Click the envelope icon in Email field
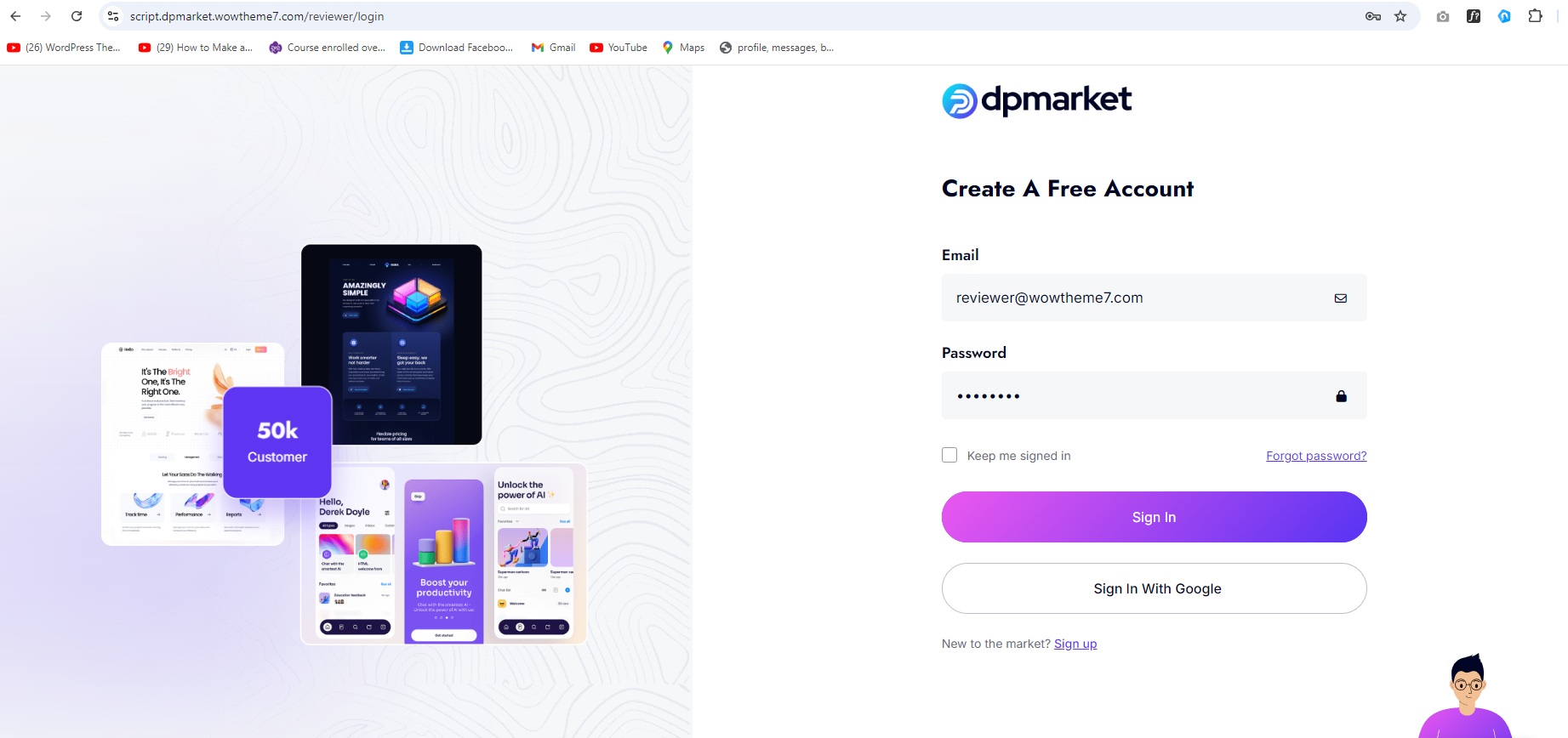 tap(1341, 298)
